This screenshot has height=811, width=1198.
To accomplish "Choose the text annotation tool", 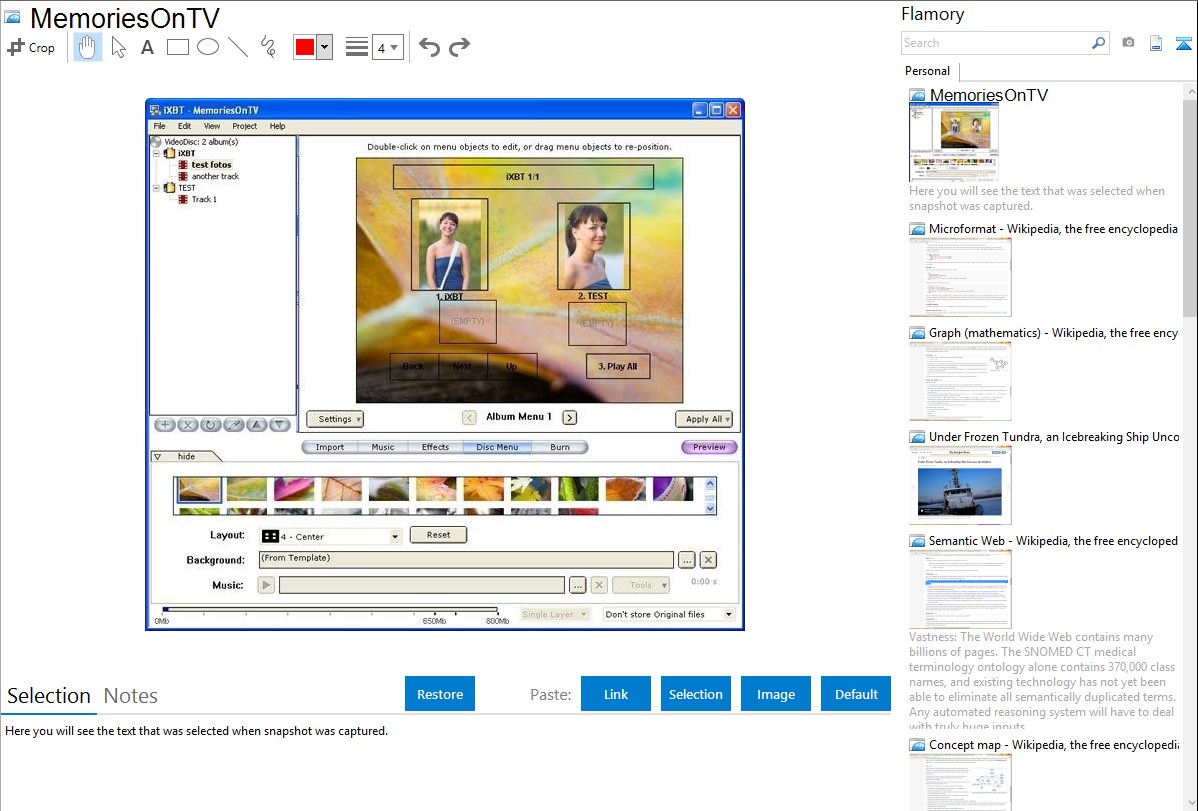I will coord(147,47).
